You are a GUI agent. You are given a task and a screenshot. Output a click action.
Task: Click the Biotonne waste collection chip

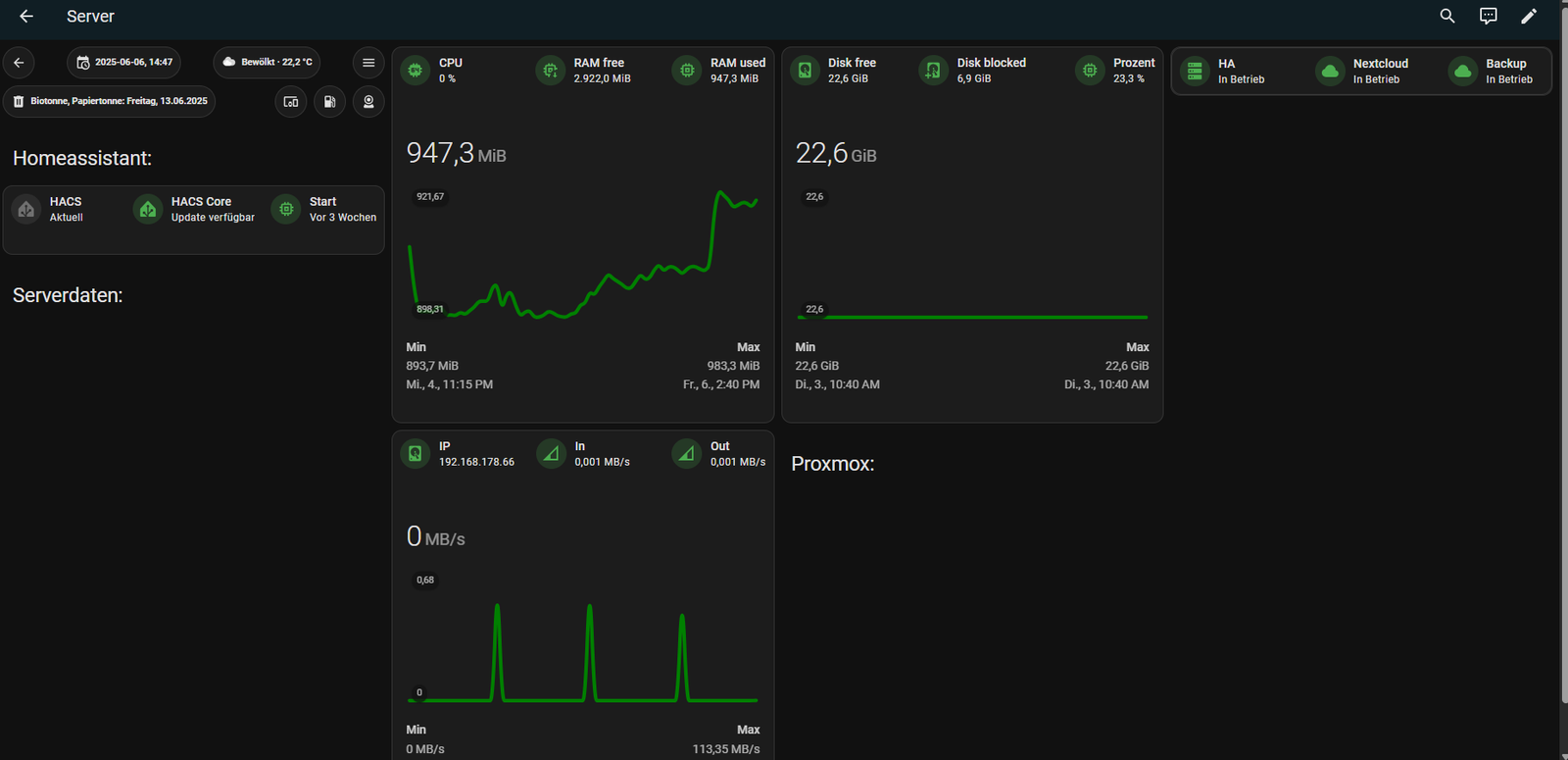[109, 102]
